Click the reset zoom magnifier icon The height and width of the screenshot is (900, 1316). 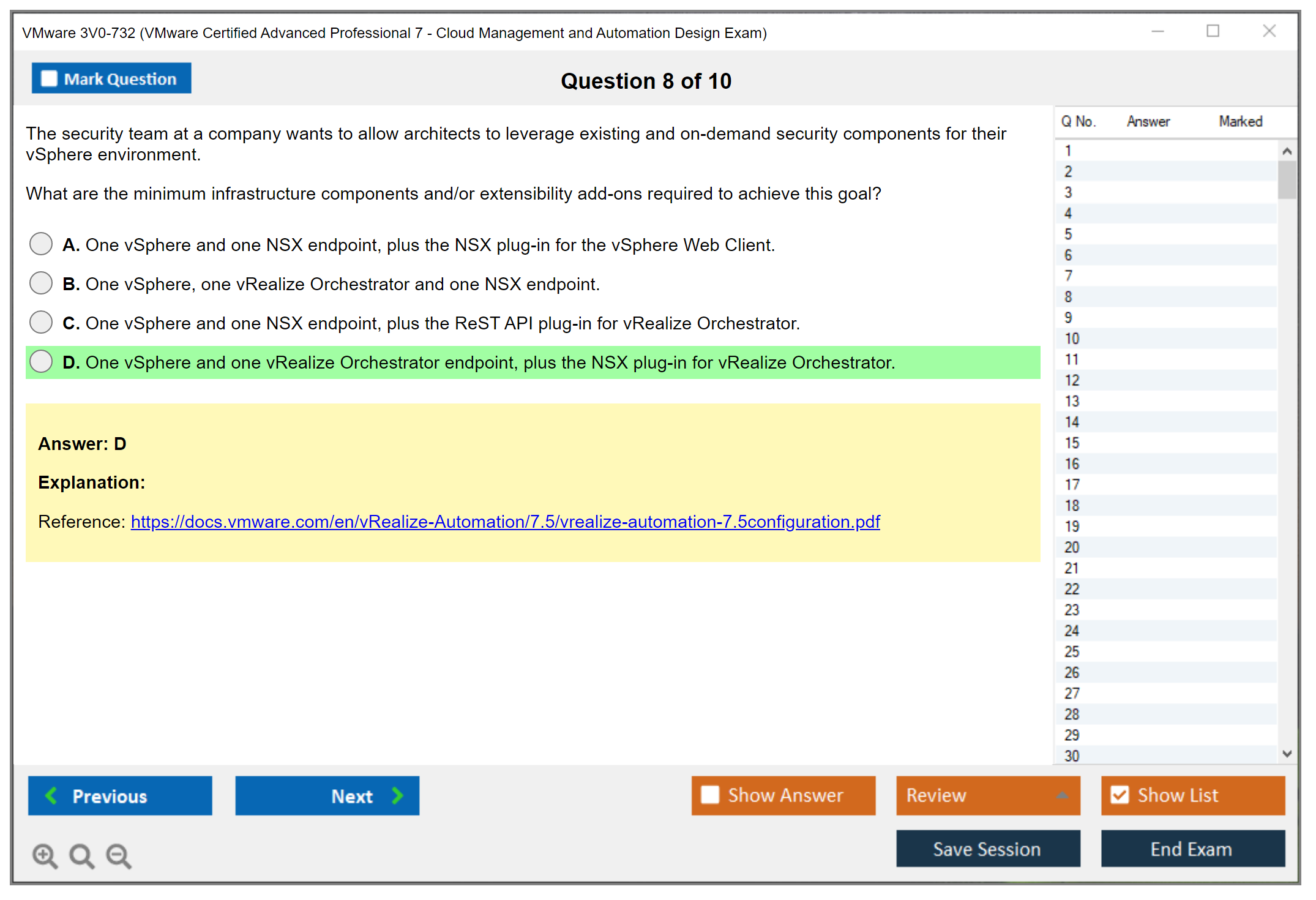(x=81, y=855)
